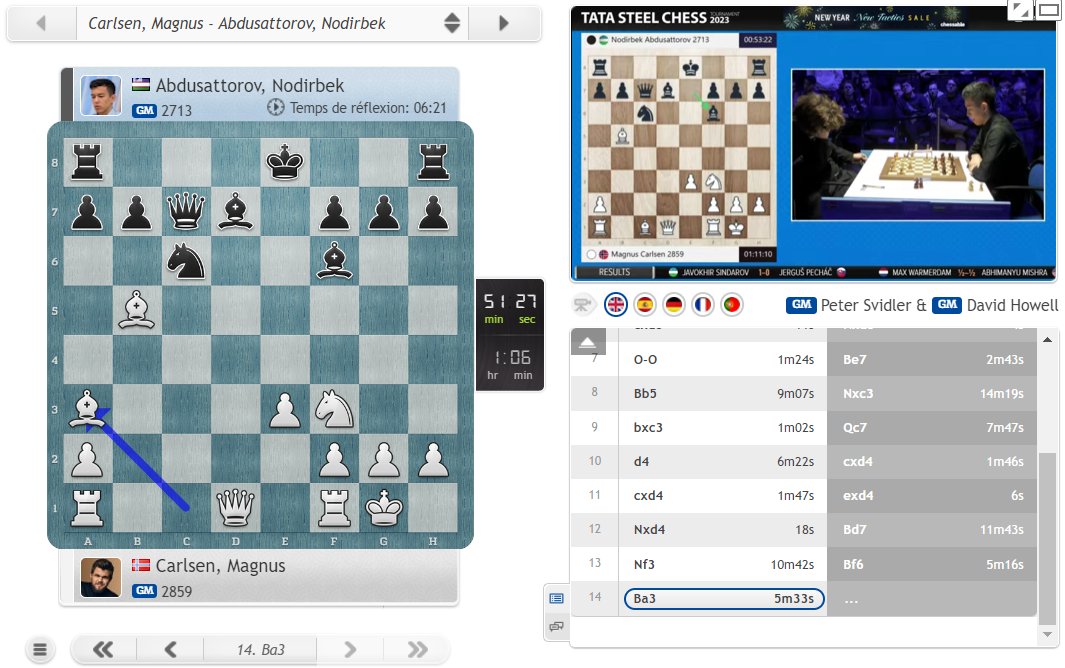Viewport: 1065px width, 668px height.
Task: Pop out the video window
Action: coord(1048,9)
